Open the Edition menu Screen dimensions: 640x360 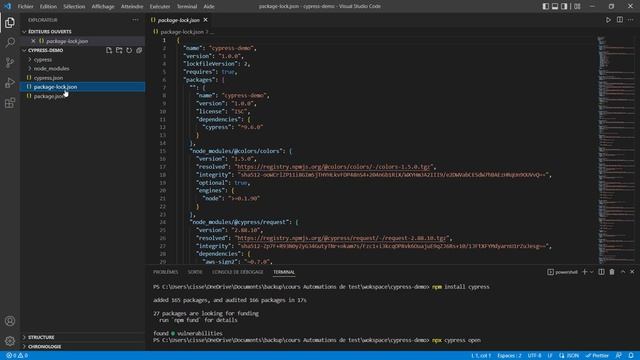point(48,6)
